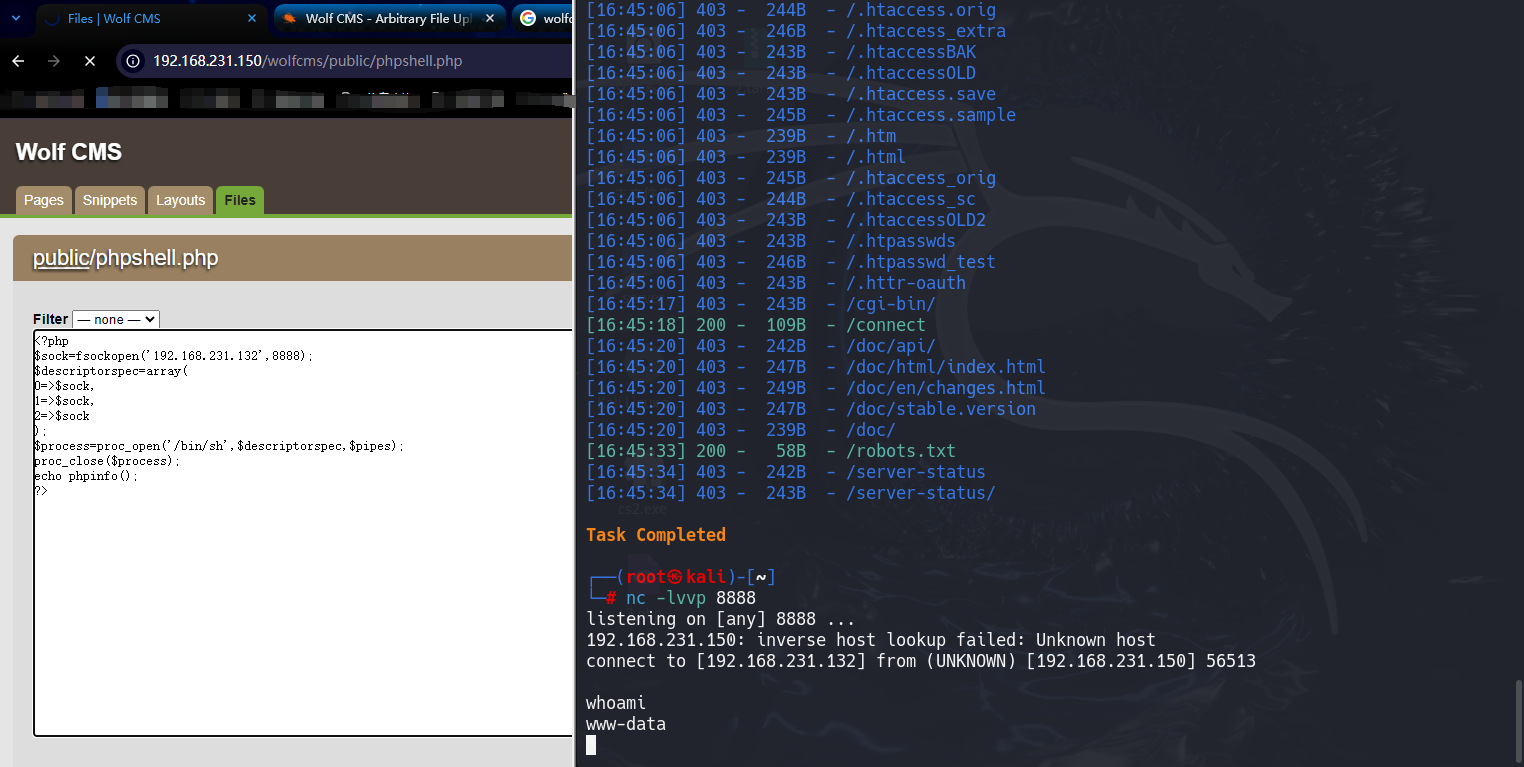Click the /.httr-oauth result line

[776, 283]
